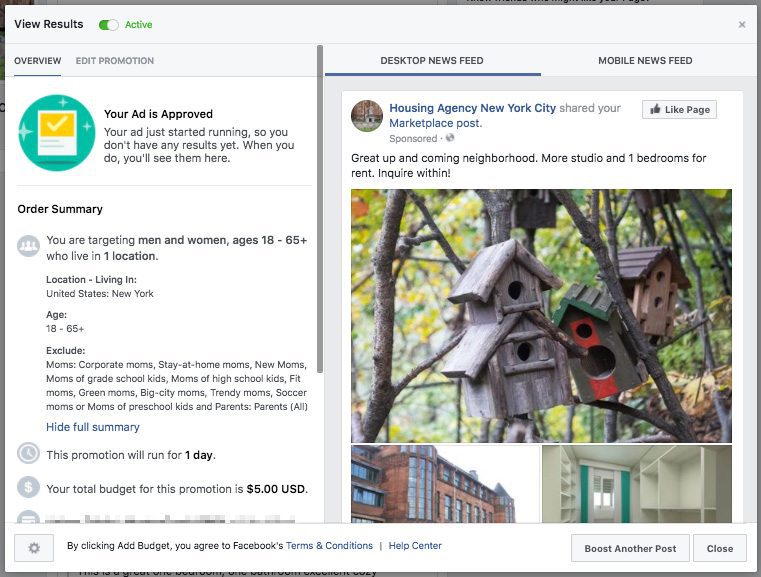Open the brick building photo thumbnail
This screenshot has height=577, width=761.
[445, 484]
